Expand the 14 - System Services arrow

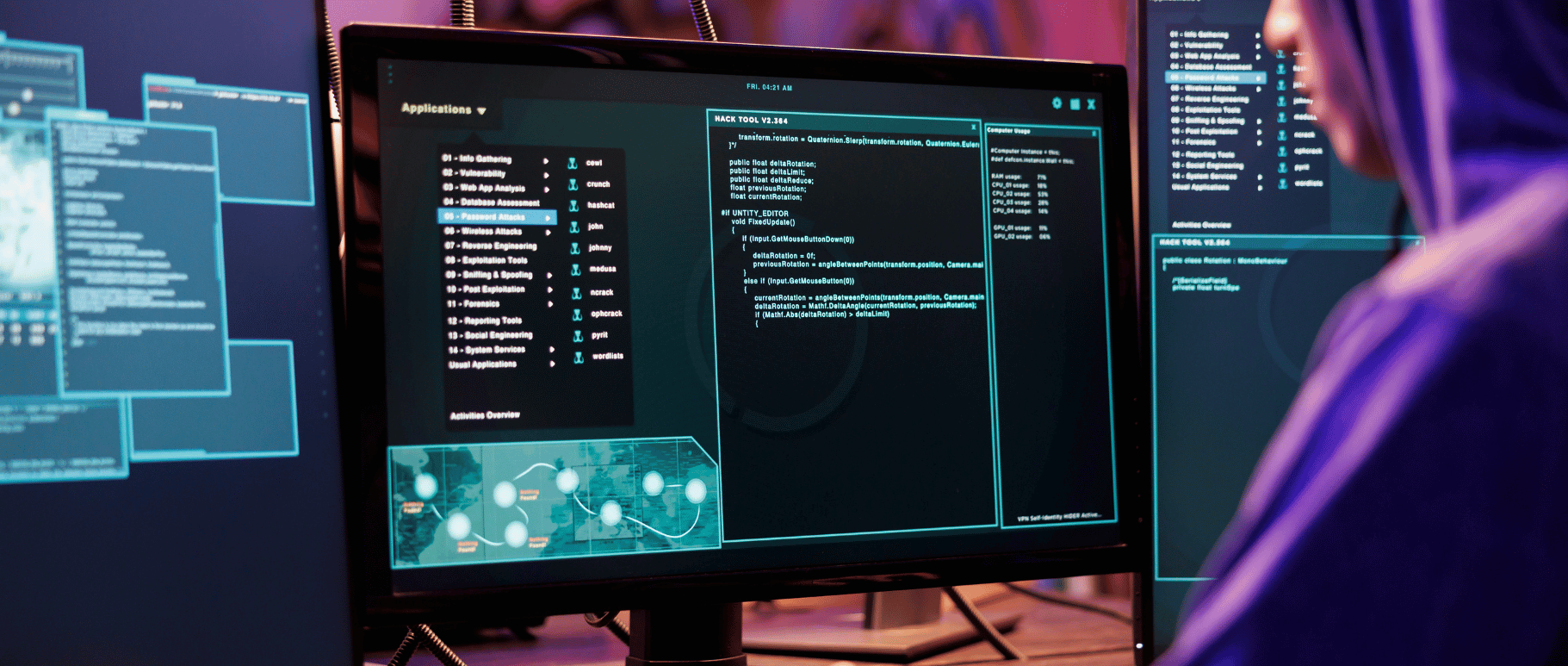(x=552, y=350)
